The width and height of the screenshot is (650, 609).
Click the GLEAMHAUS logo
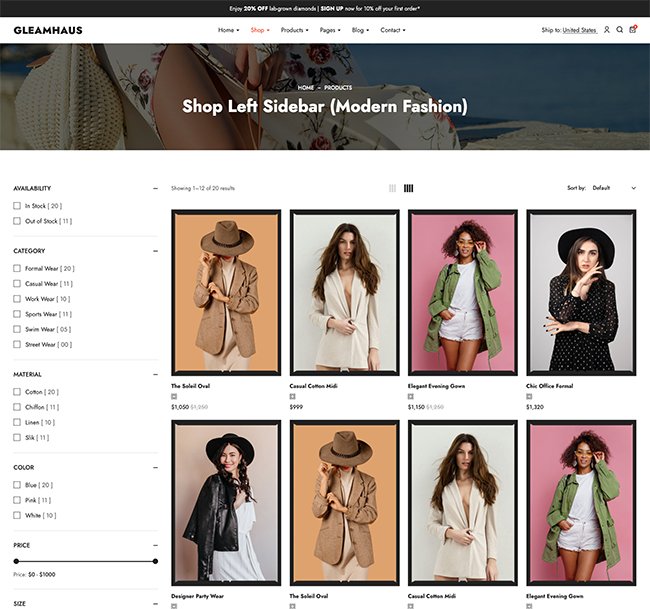pos(48,30)
